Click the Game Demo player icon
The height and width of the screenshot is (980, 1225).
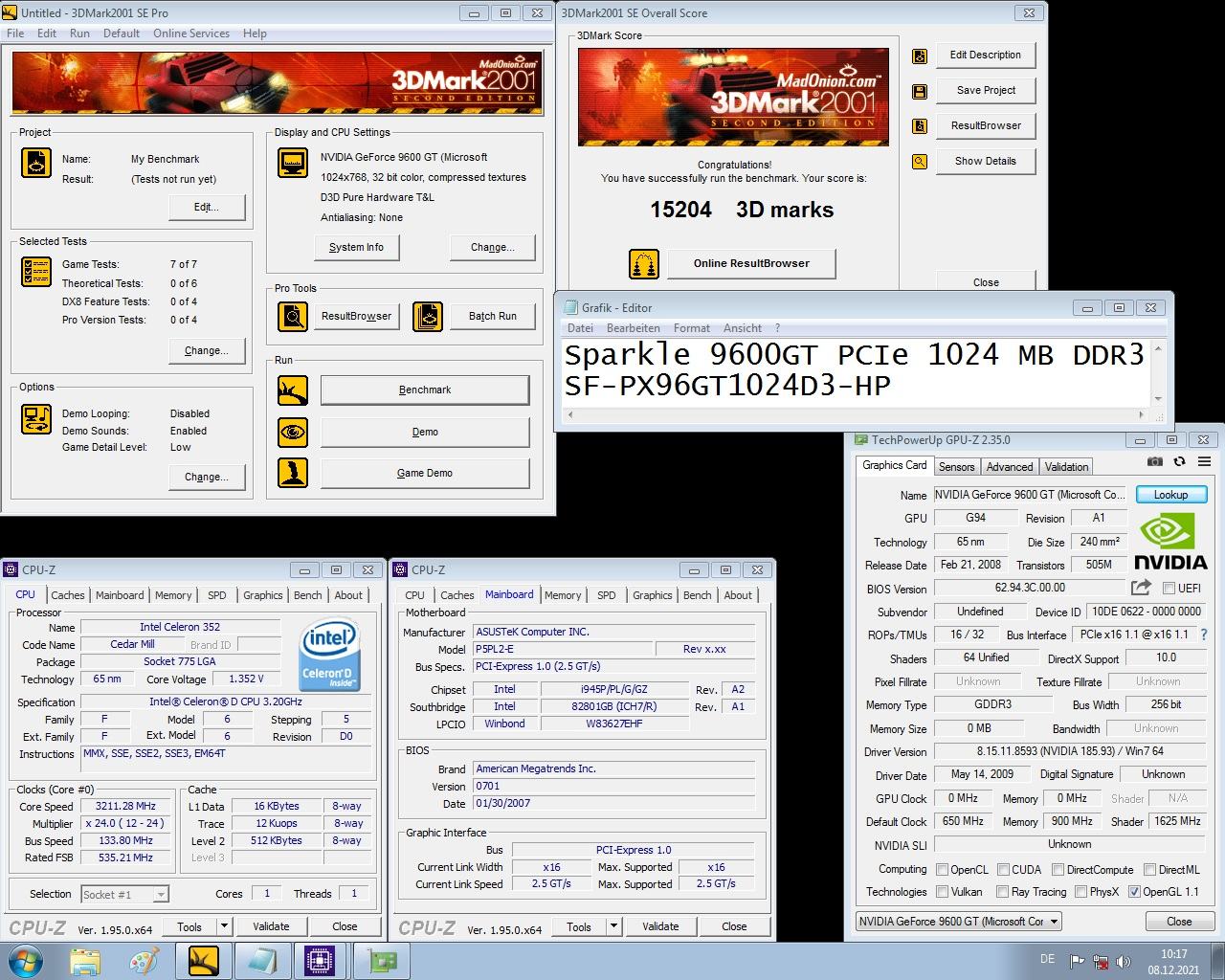[293, 473]
